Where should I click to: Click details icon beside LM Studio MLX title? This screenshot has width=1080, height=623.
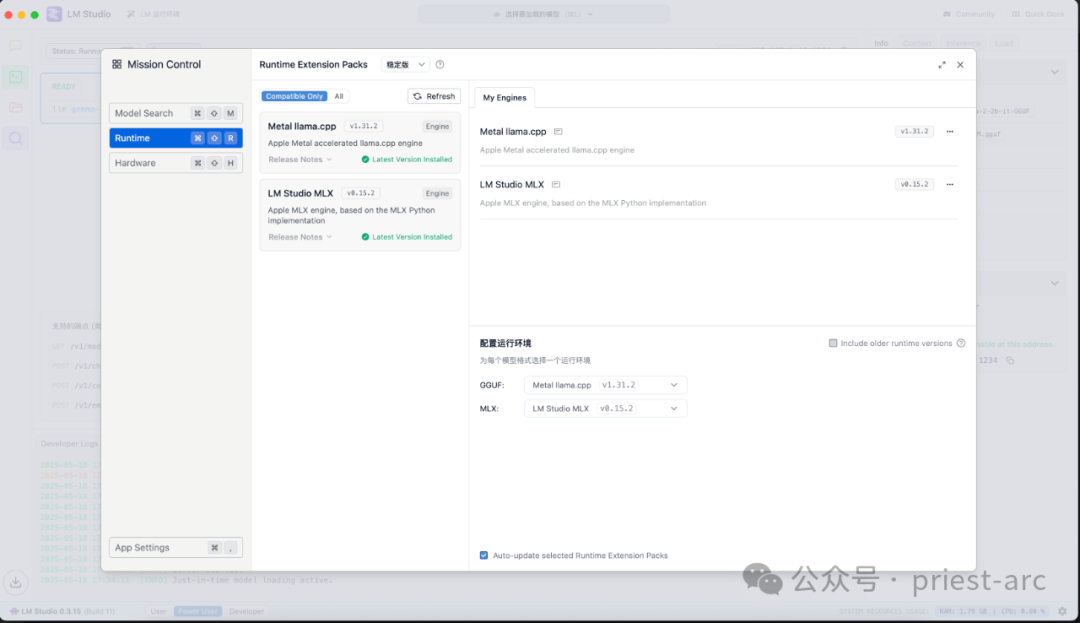[556, 184]
